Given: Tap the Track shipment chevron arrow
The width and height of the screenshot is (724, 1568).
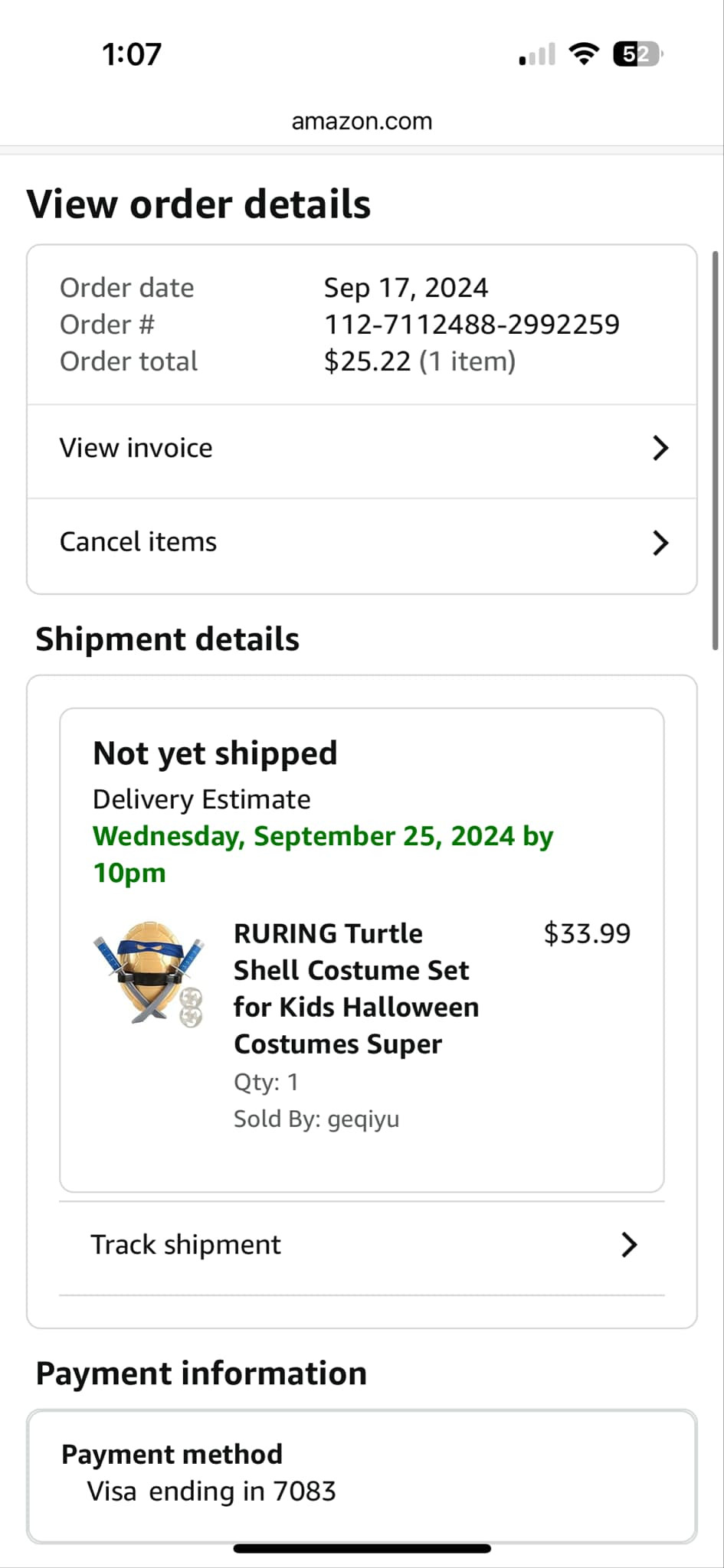Looking at the screenshot, I should click(x=629, y=1246).
